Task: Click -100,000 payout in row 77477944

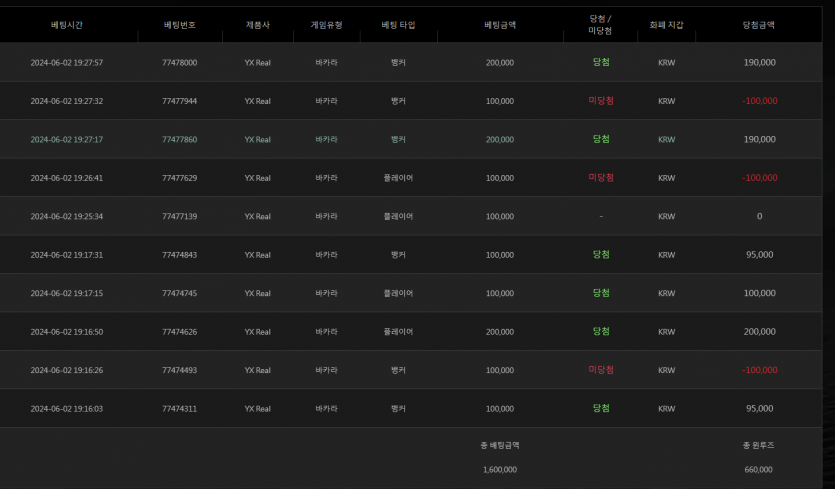Action: tap(759, 101)
